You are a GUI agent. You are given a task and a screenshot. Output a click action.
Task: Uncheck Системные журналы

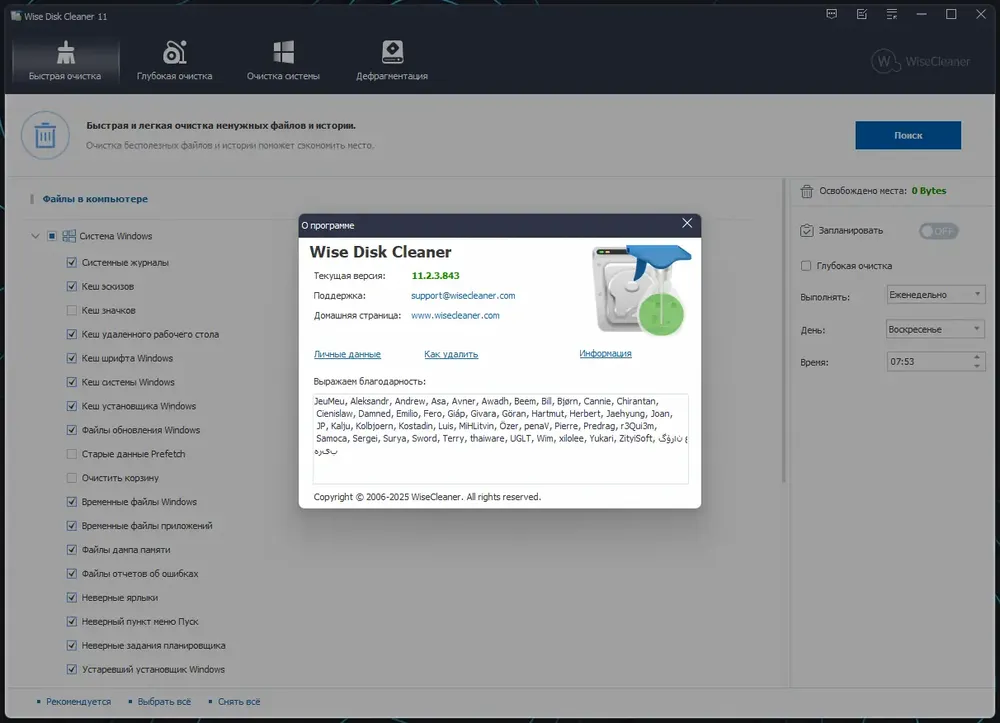(x=71, y=263)
